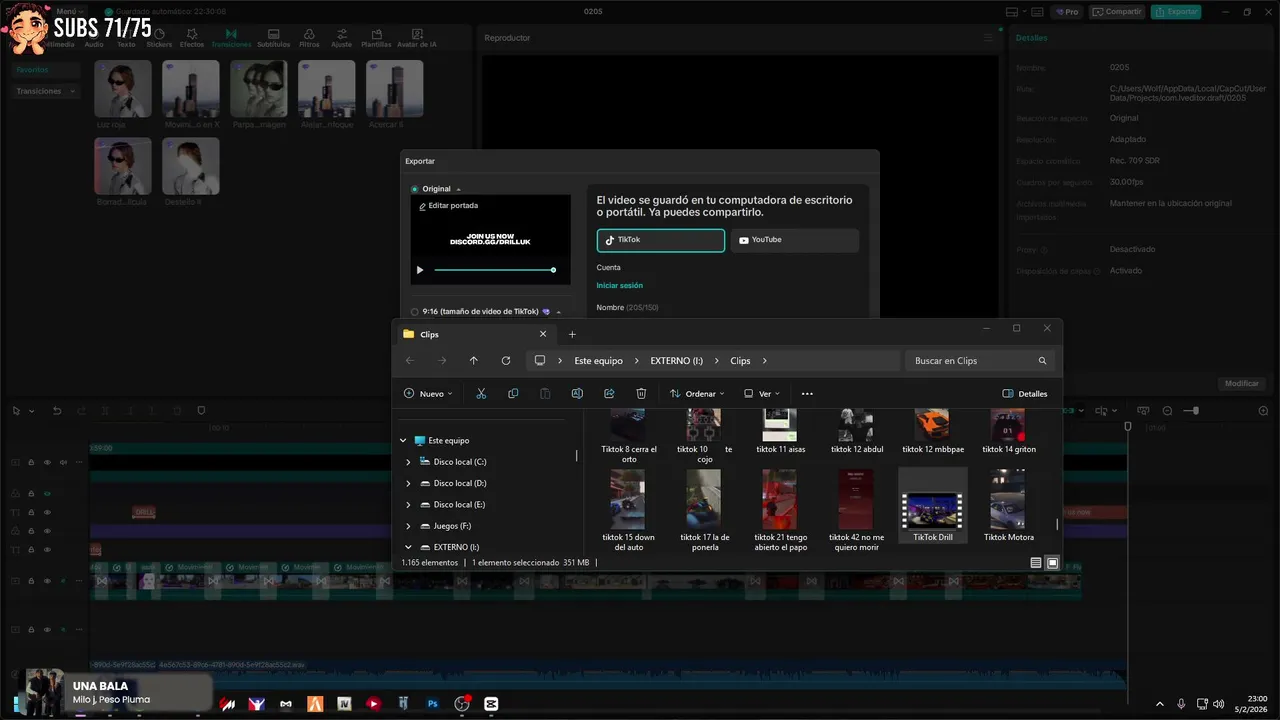Refresh the Clips folder view
1280x720 pixels.
coord(506,361)
